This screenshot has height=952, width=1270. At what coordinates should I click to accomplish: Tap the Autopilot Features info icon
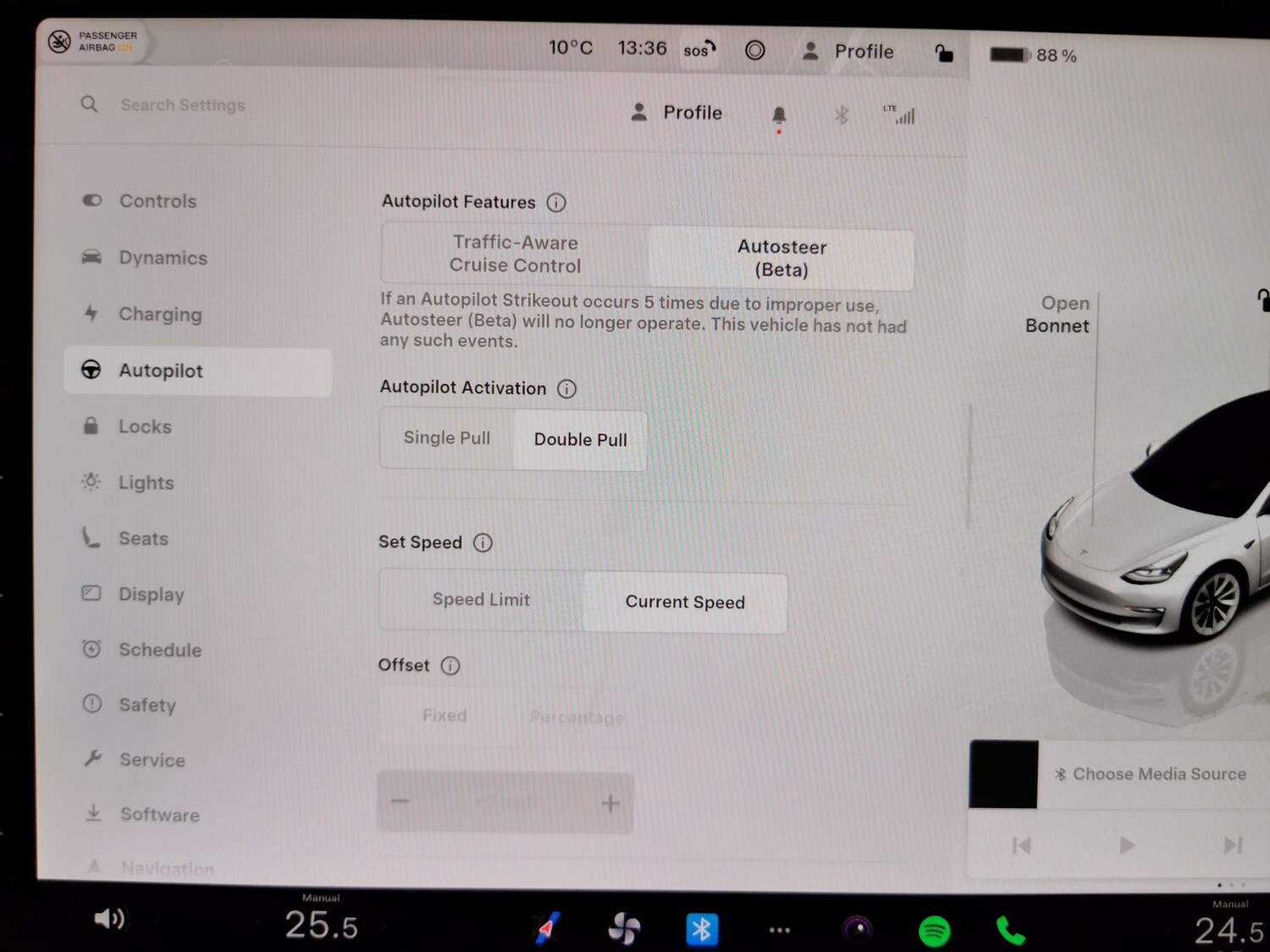tap(556, 202)
